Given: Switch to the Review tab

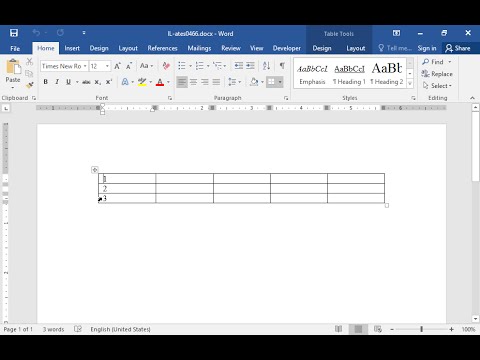Looking at the screenshot, I should tap(231, 48).
